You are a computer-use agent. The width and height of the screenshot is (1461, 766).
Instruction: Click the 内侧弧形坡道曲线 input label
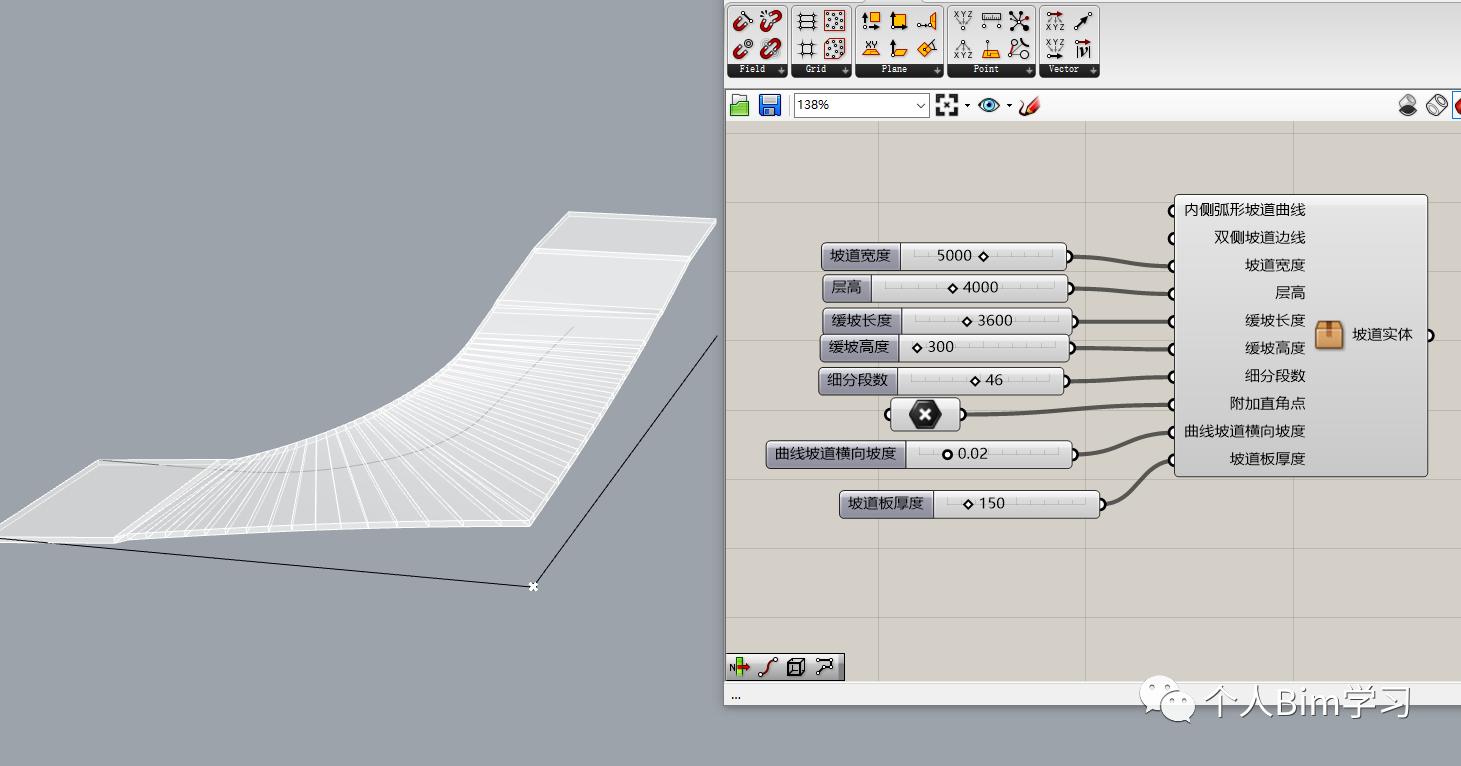pyautogui.click(x=1245, y=210)
